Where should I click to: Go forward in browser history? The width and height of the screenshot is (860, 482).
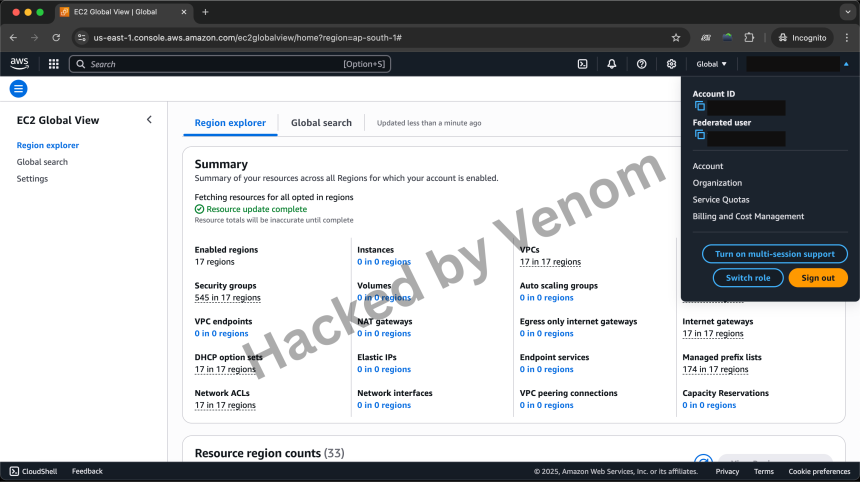35,38
